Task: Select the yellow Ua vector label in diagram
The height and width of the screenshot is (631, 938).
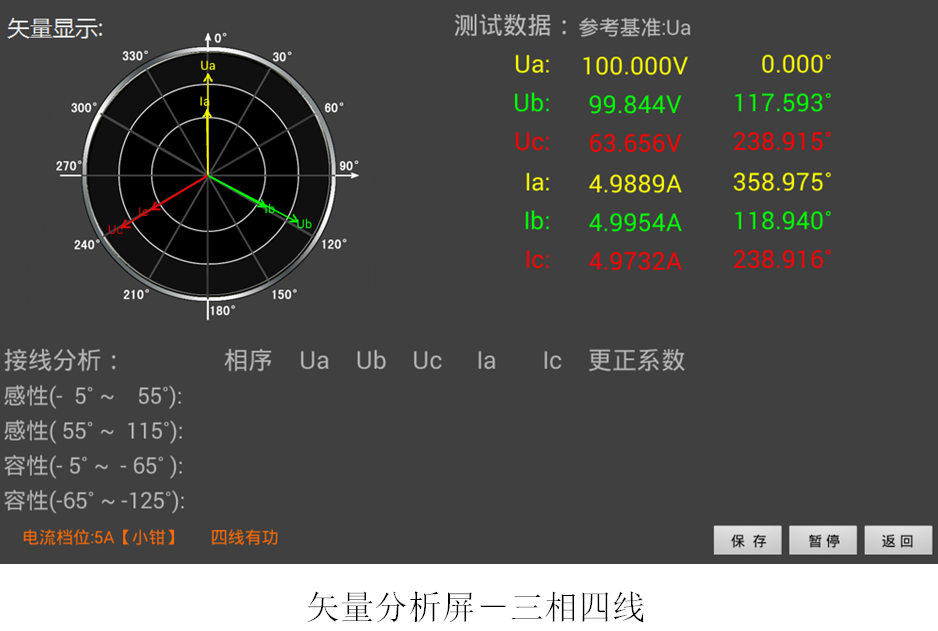Action: 208,66
